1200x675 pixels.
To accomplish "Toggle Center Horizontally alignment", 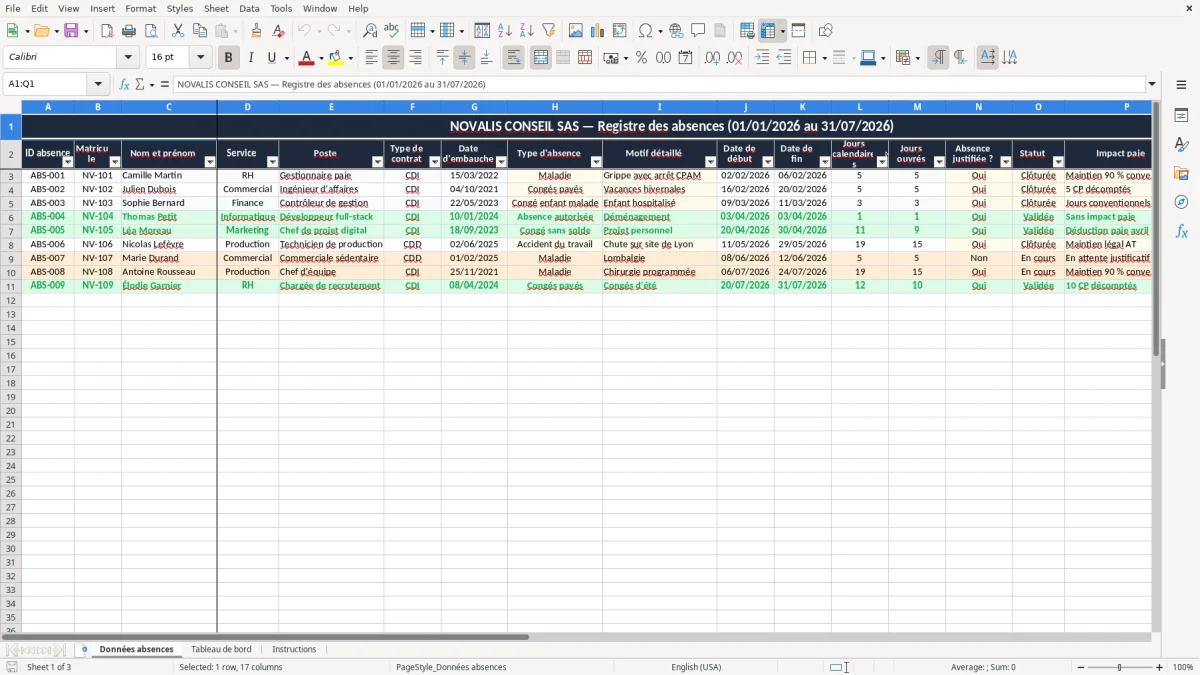I will [x=393, y=58].
